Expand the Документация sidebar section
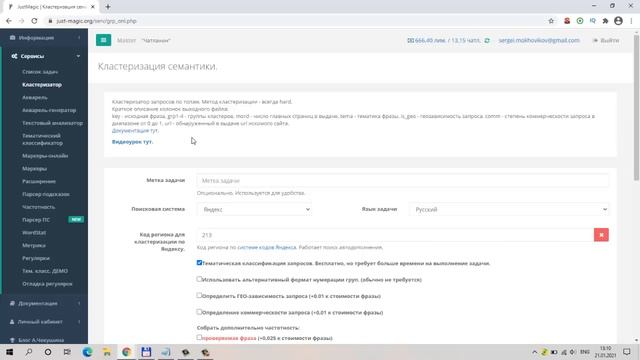640x360 pixels. coord(44,303)
